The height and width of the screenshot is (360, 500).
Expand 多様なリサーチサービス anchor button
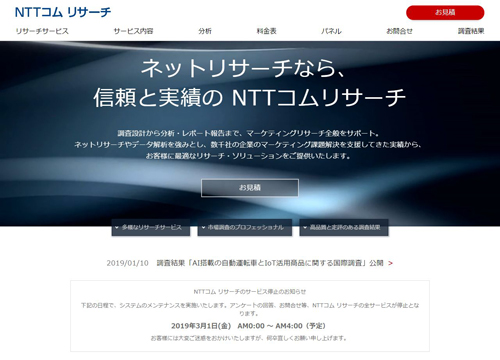pyautogui.click(x=151, y=227)
